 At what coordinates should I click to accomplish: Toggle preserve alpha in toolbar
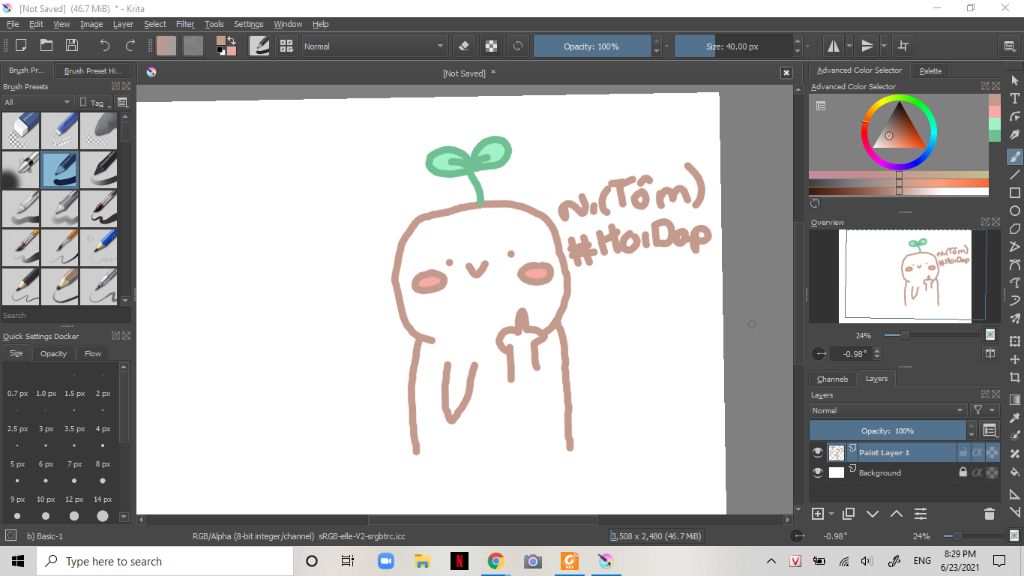pos(491,46)
